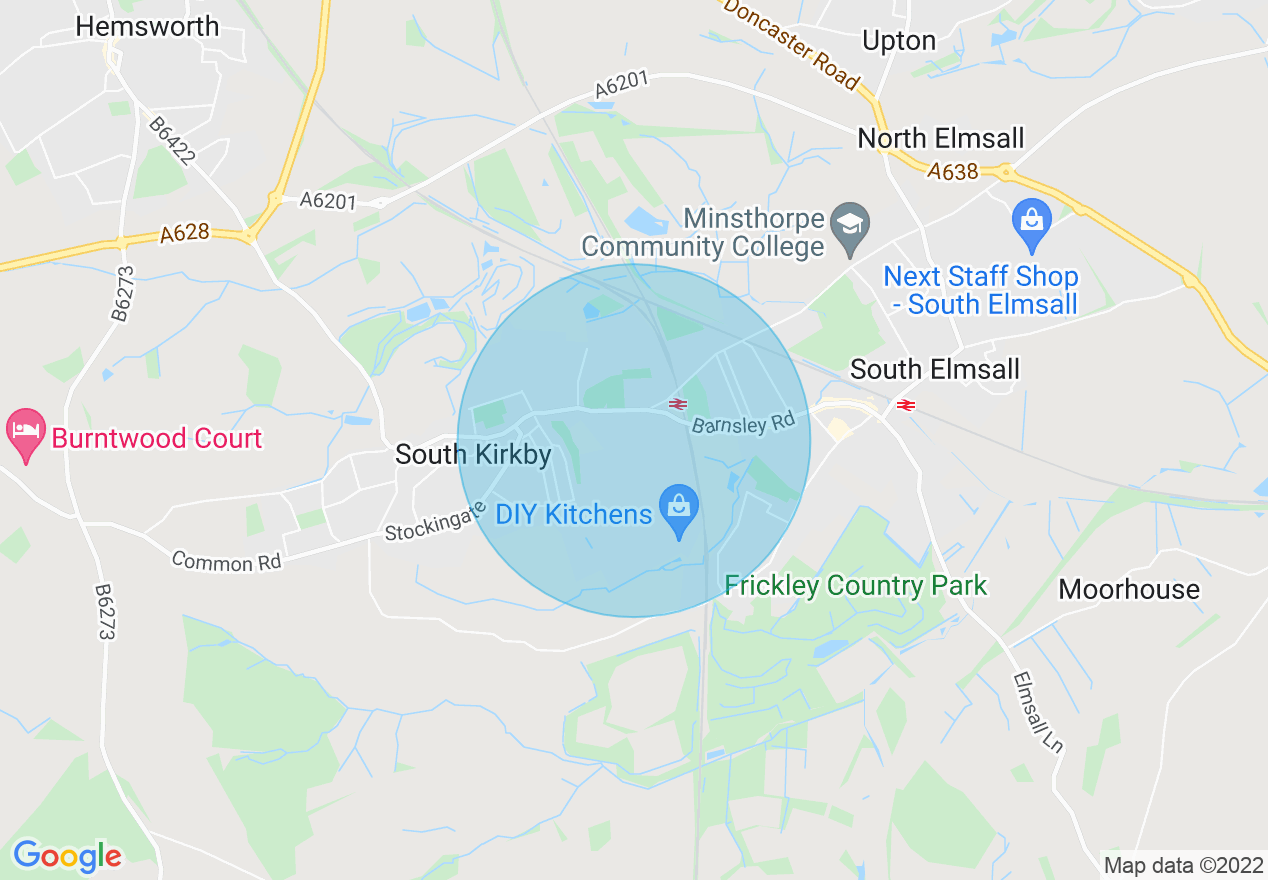The image size is (1268, 880).
Task: Click the Frickley Country Park label
Action: click(856, 586)
